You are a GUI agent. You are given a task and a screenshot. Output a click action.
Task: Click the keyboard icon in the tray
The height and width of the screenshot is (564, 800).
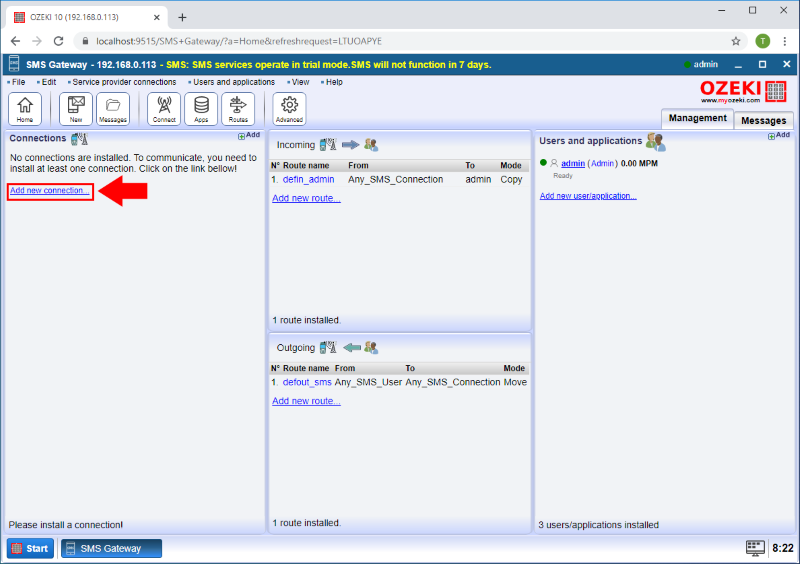pyautogui.click(x=755, y=548)
